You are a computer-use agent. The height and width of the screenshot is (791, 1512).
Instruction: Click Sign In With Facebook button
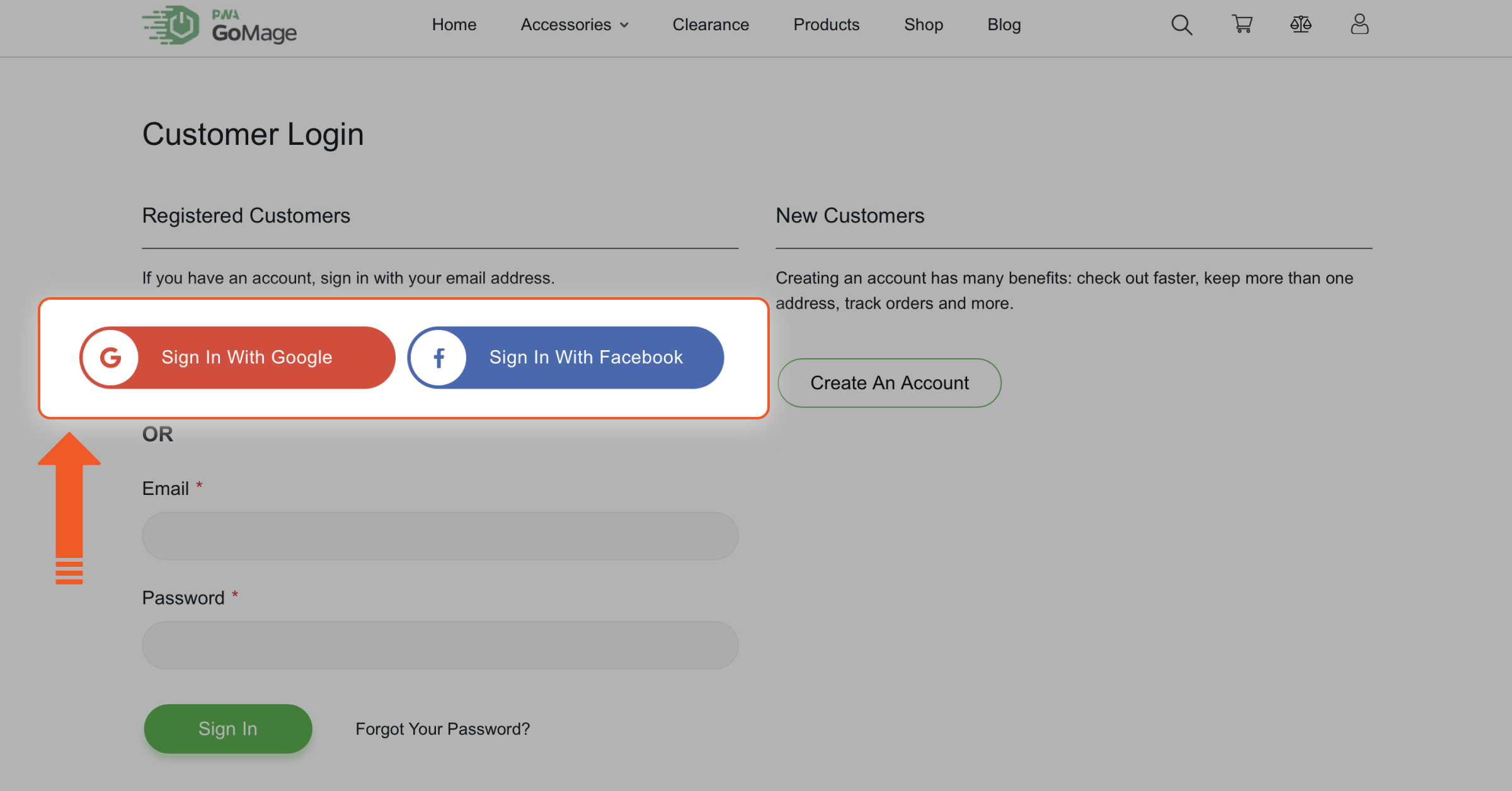tap(566, 357)
